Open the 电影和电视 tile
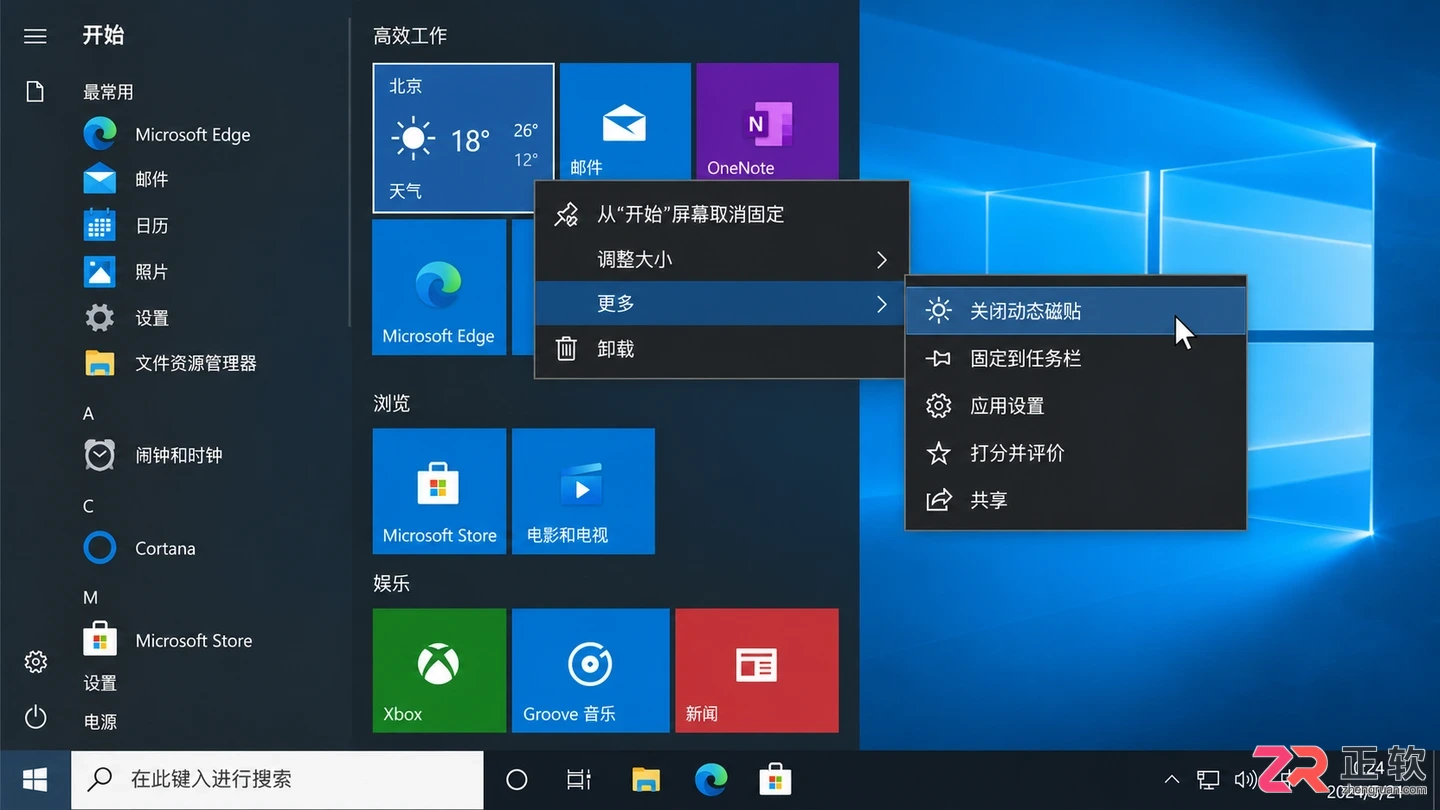 tap(583, 491)
